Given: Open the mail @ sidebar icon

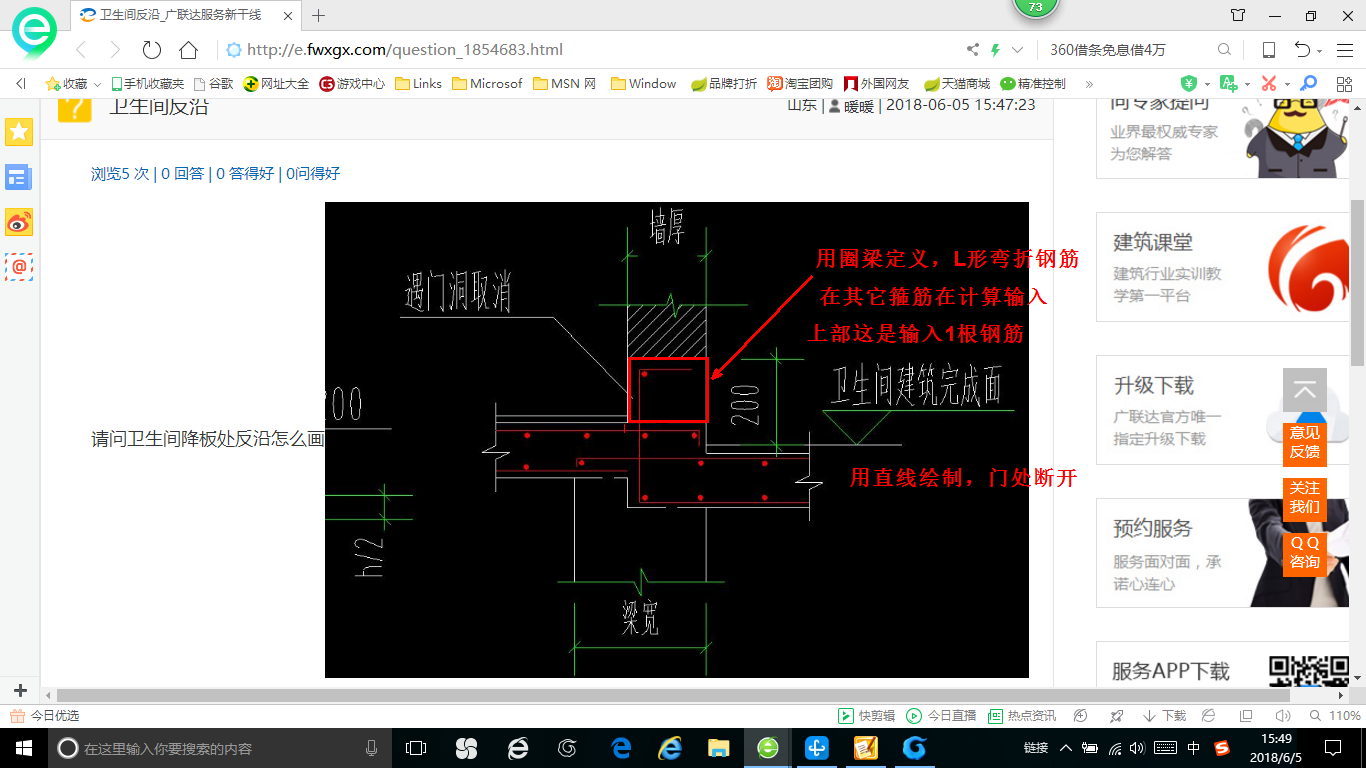Looking at the screenshot, I should pos(19,266).
